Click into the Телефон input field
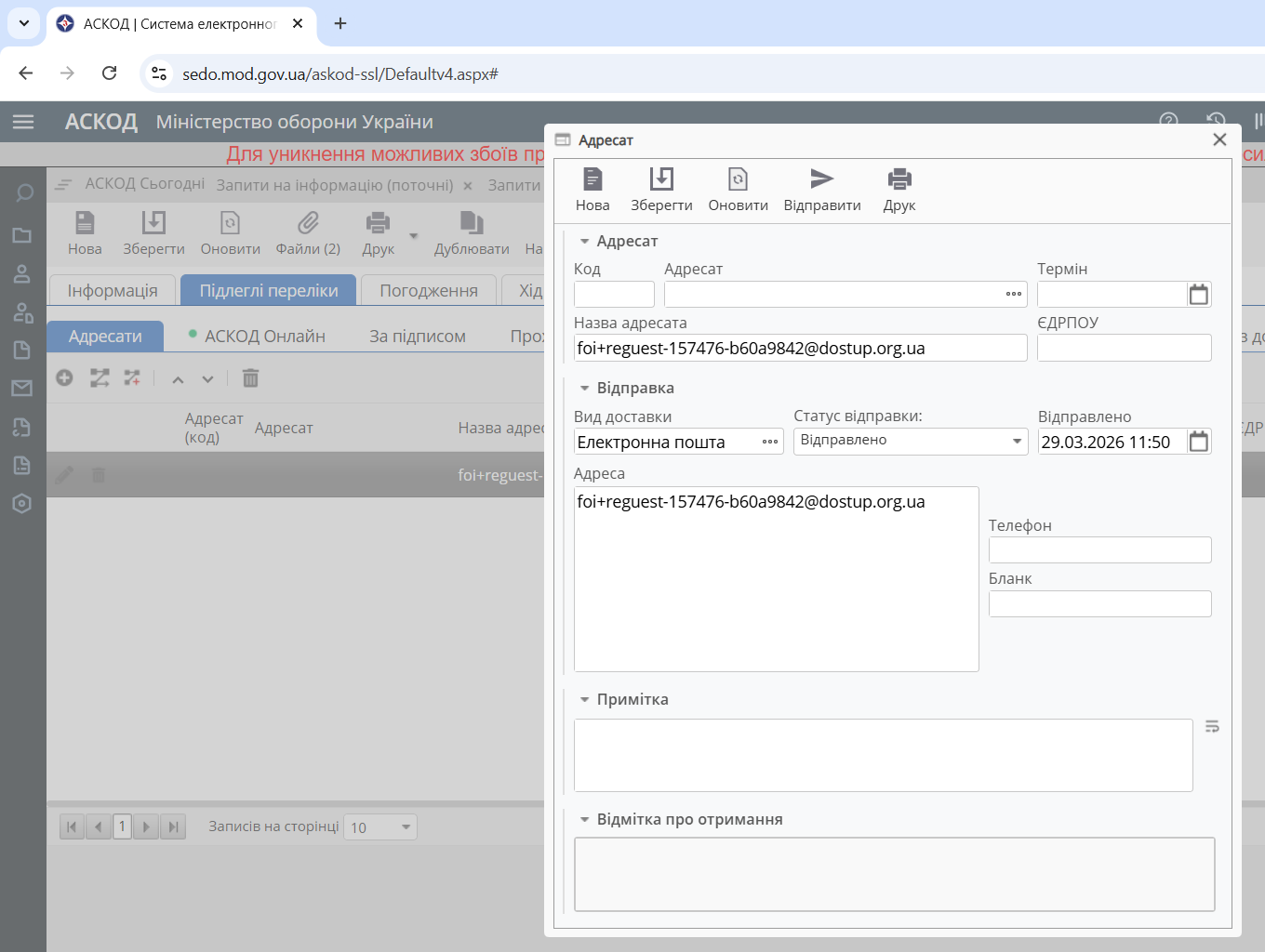The image size is (1265, 952). point(1099,550)
